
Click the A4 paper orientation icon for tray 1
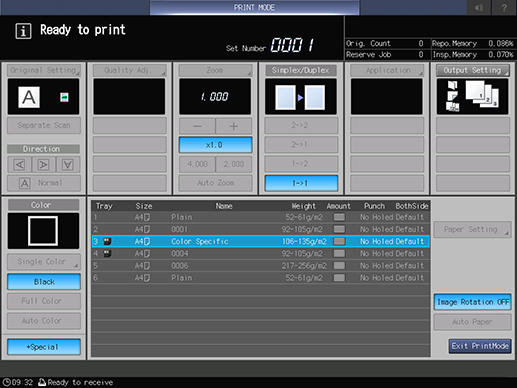tap(147, 217)
